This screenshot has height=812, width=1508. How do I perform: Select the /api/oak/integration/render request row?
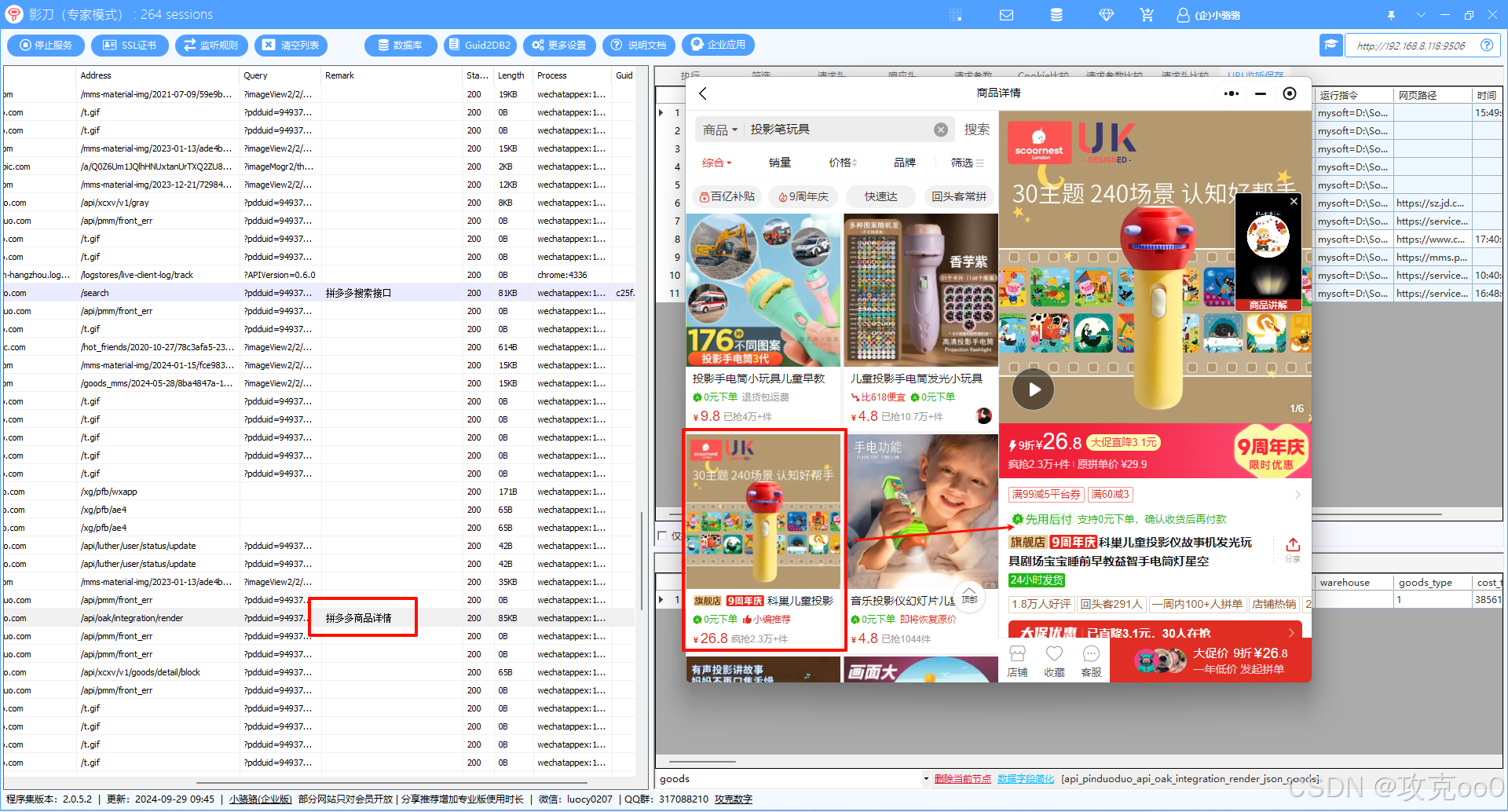[318, 618]
